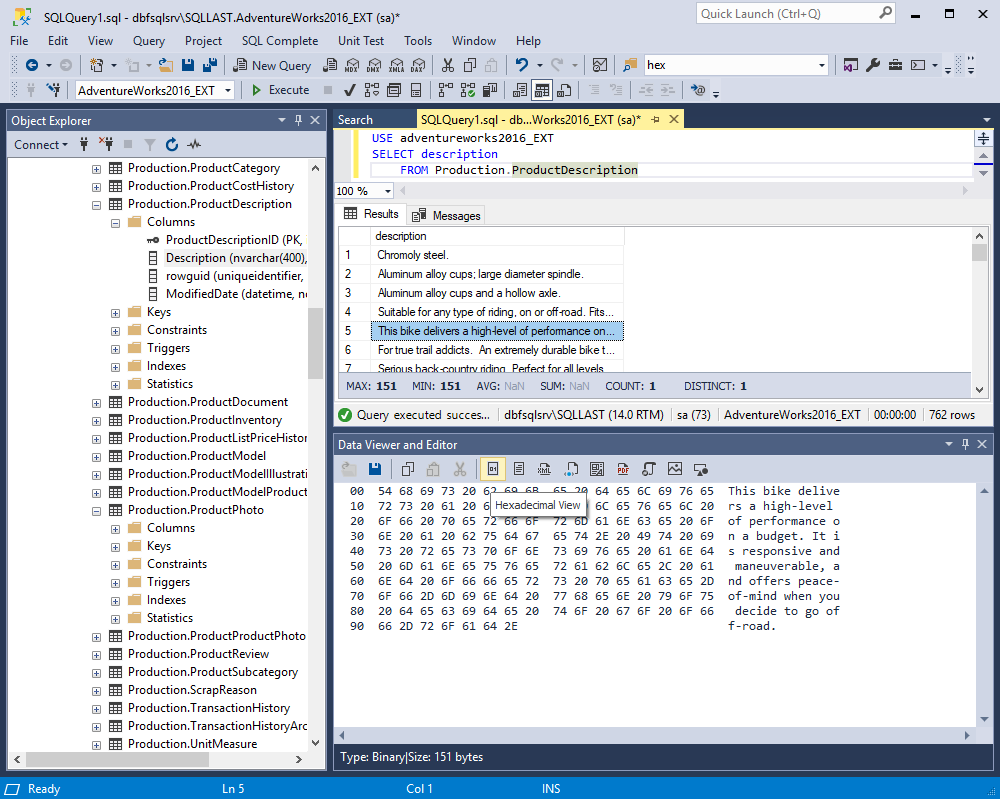Click the XMLA query icon

pos(397,65)
